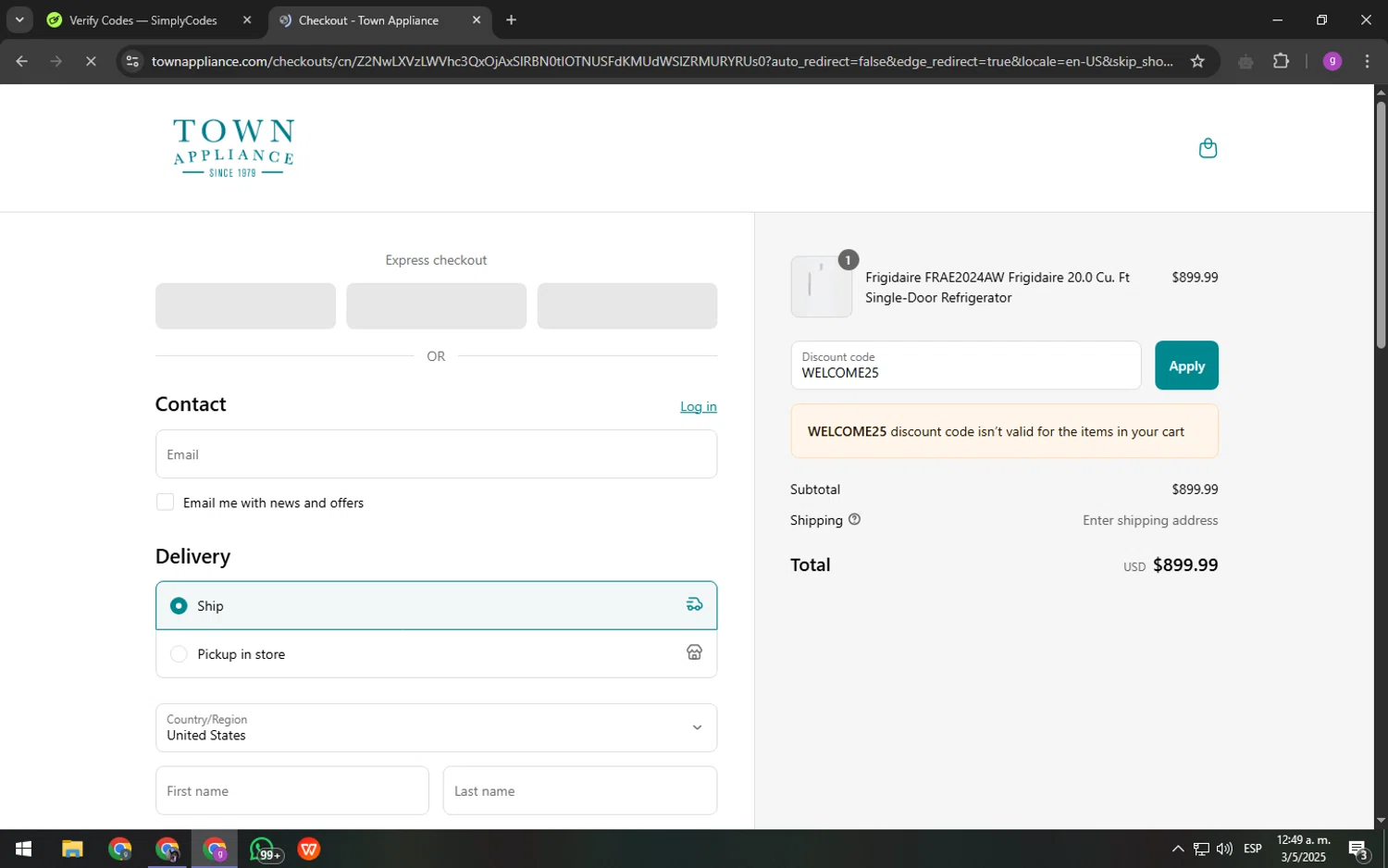Open the Chrome profile avatar
The width and height of the screenshot is (1388, 868).
[1332, 61]
